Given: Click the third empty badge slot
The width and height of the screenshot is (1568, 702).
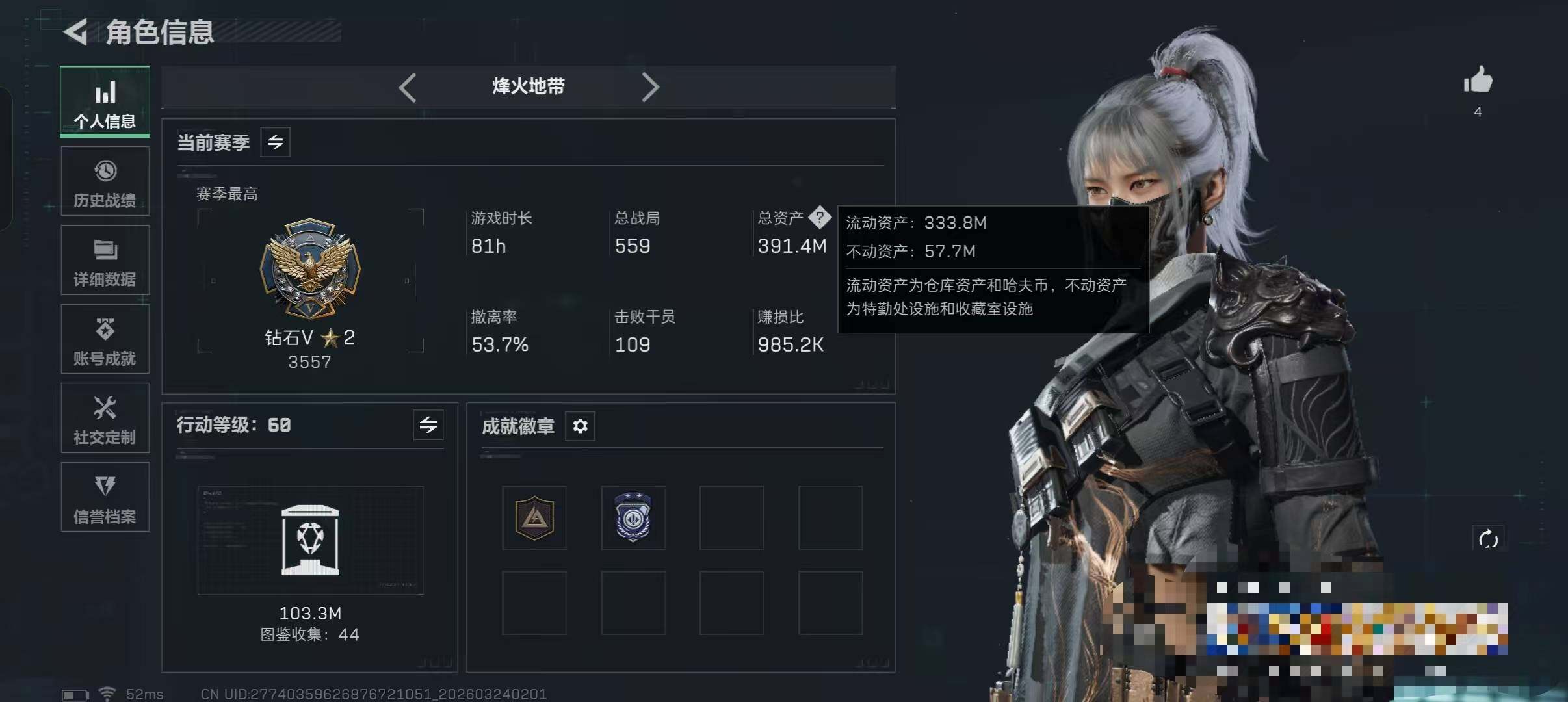Looking at the screenshot, I should pyautogui.click(x=732, y=518).
